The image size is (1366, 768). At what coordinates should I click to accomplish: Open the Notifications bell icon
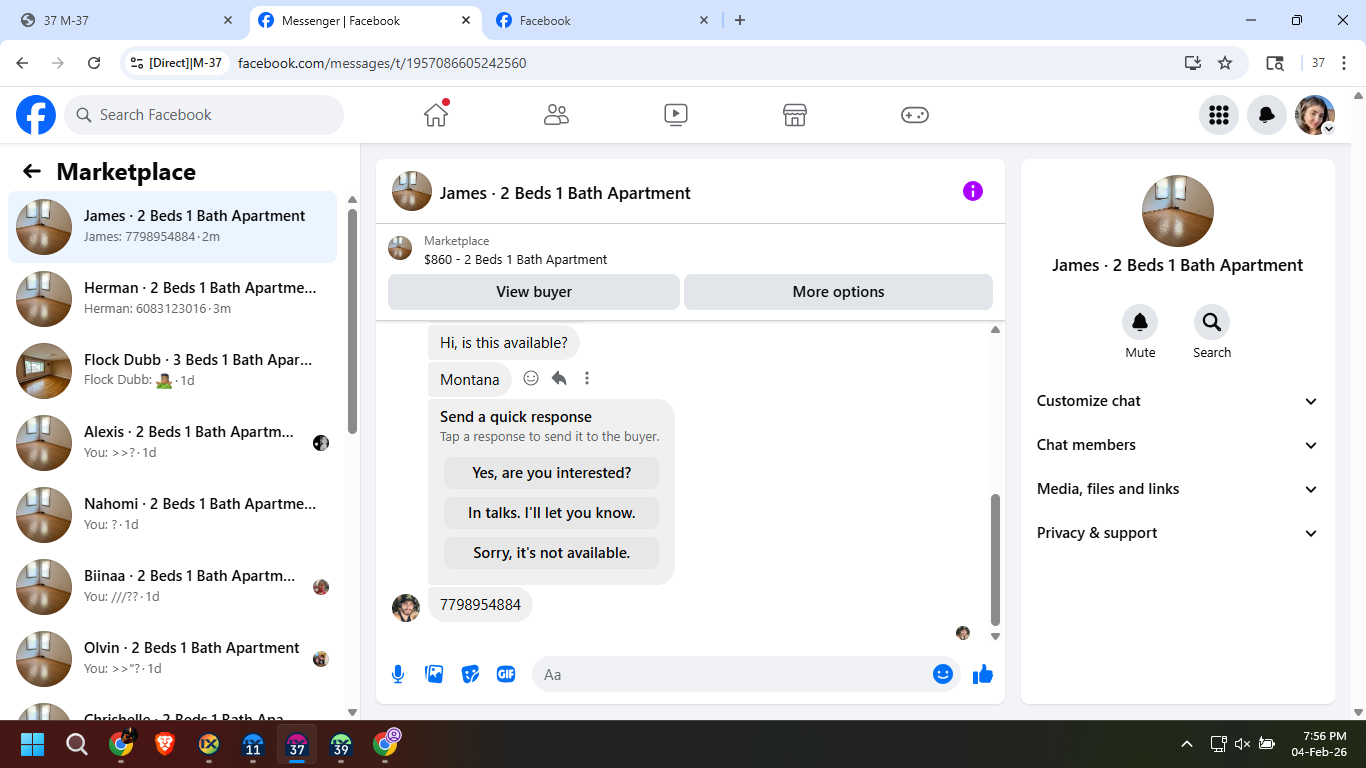pos(1266,115)
